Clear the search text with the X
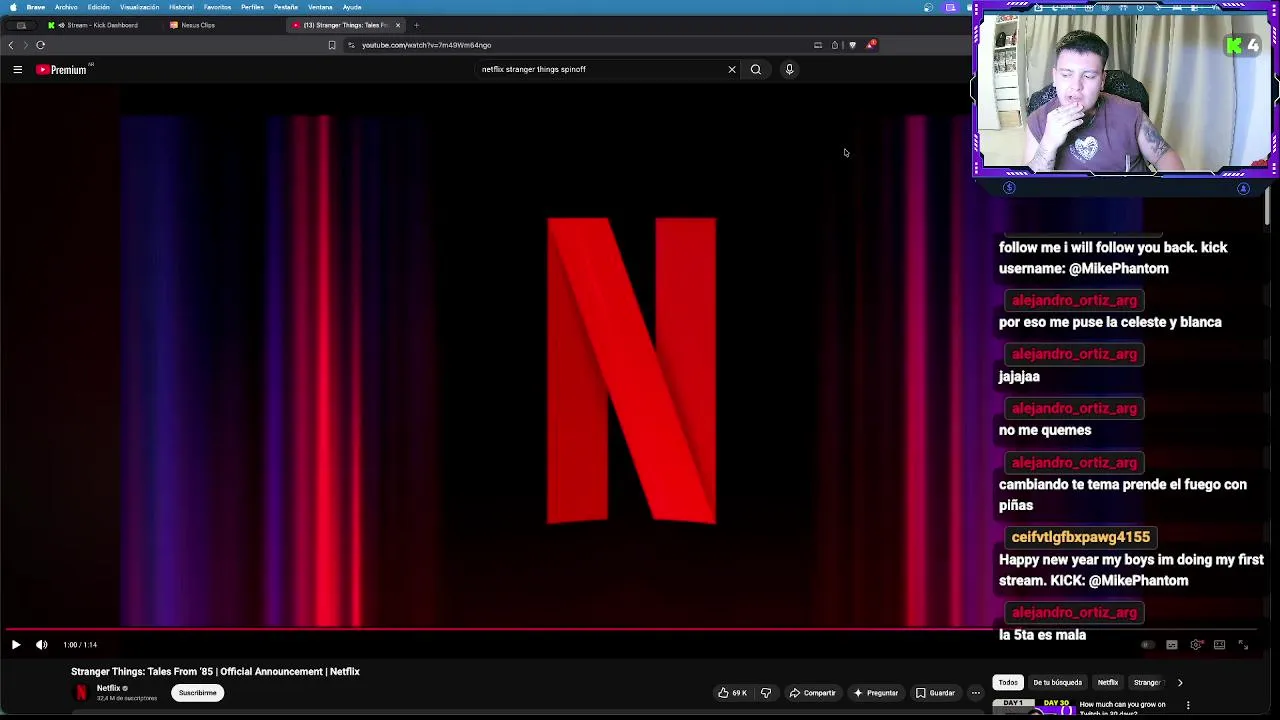Screen dimensions: 1280x720 click(x=732, y=69)
